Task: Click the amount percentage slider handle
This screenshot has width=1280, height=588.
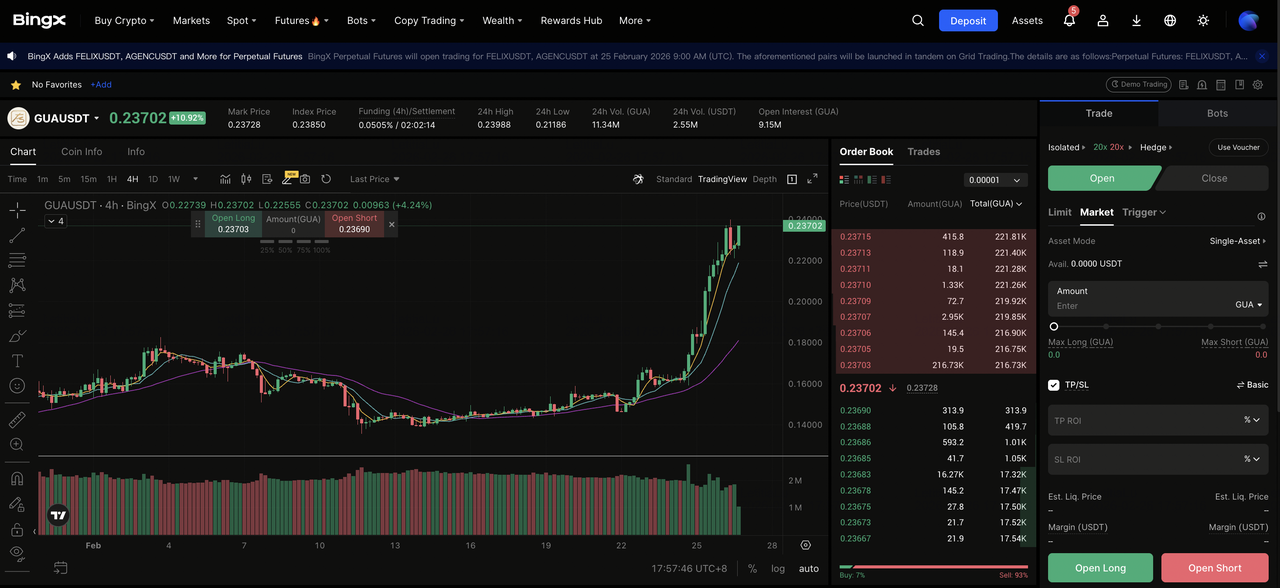Action: tap(1054, 326)
